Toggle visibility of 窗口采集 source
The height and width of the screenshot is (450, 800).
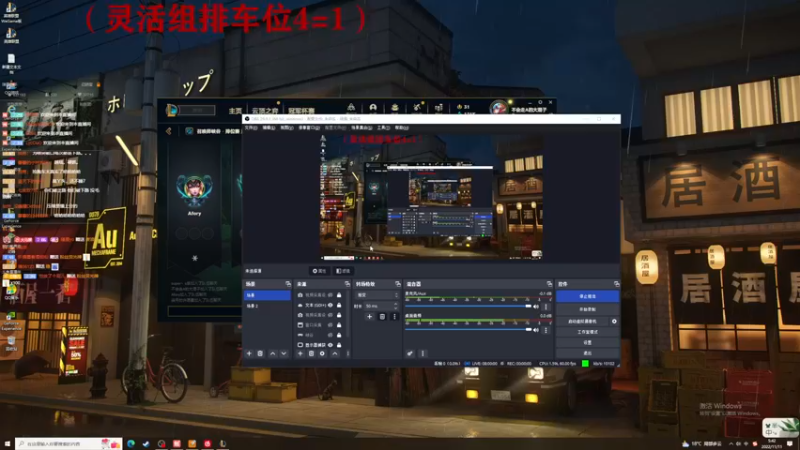click(331, 325)
